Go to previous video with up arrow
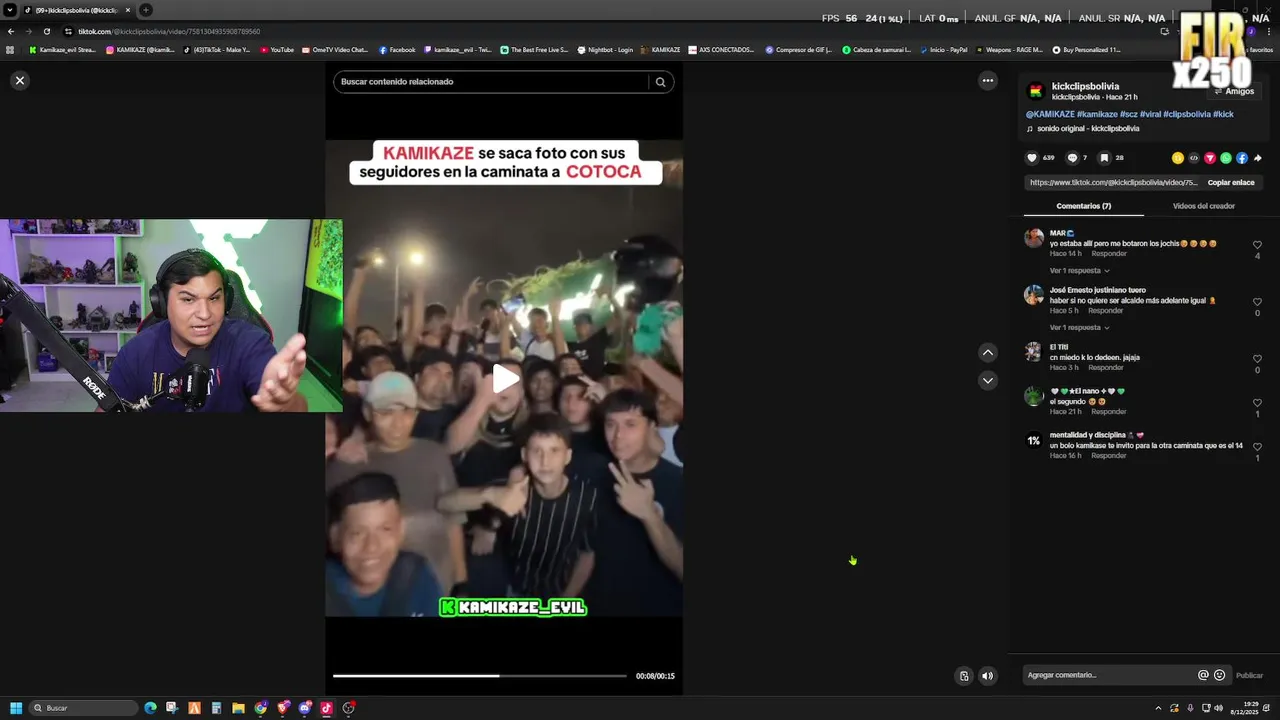The image size is (1280, 720). click(x=987, y=352)
